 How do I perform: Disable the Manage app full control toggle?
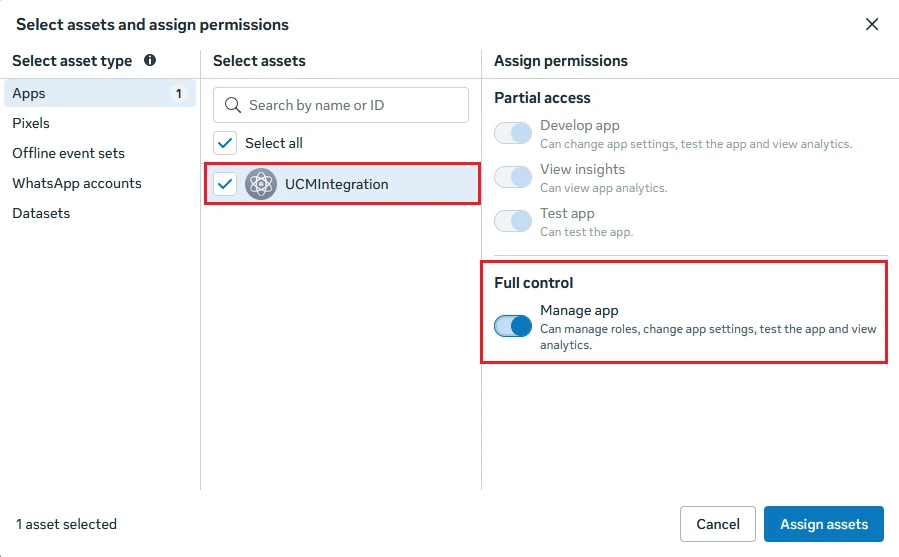513,326
